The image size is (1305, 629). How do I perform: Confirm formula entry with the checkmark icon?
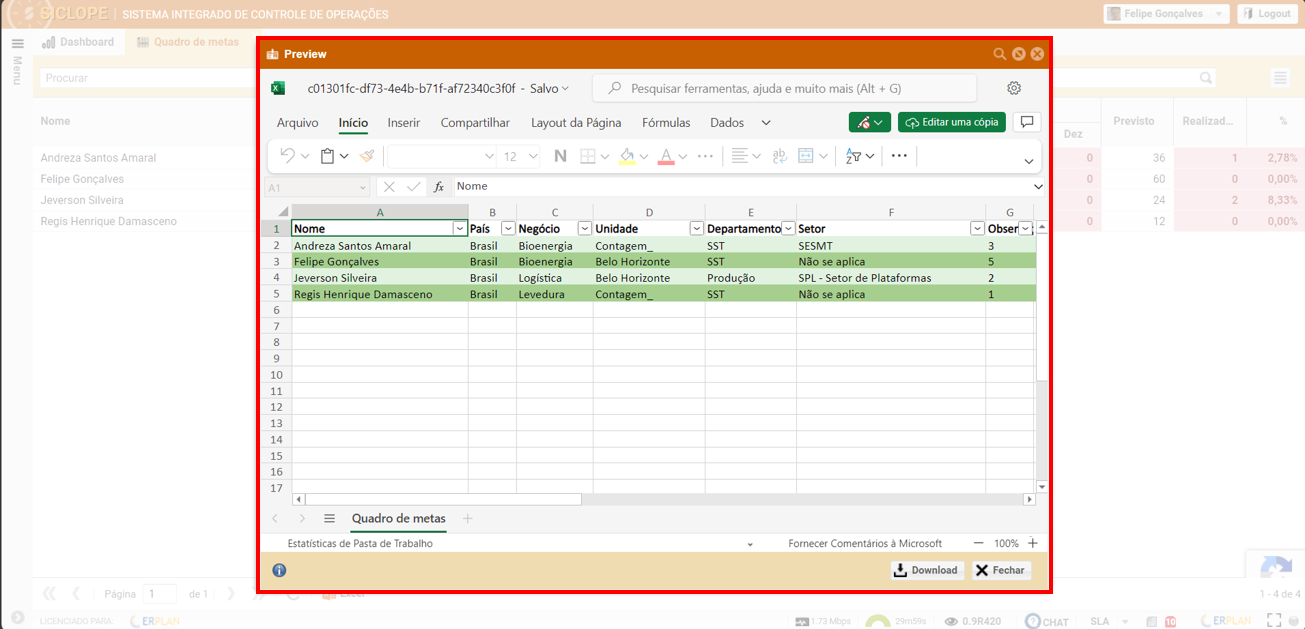click(x=414, y=187)
